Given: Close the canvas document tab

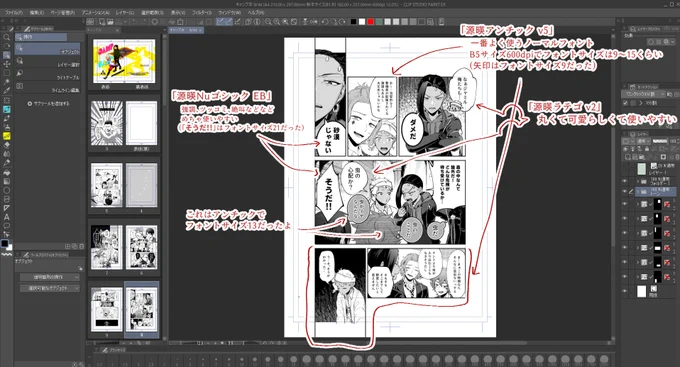Looking at the screenshot, I should [x=201, y=30].
